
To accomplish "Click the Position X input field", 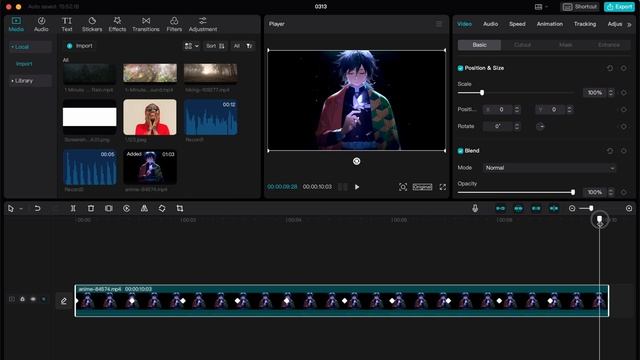I will (x=501, y=109).
